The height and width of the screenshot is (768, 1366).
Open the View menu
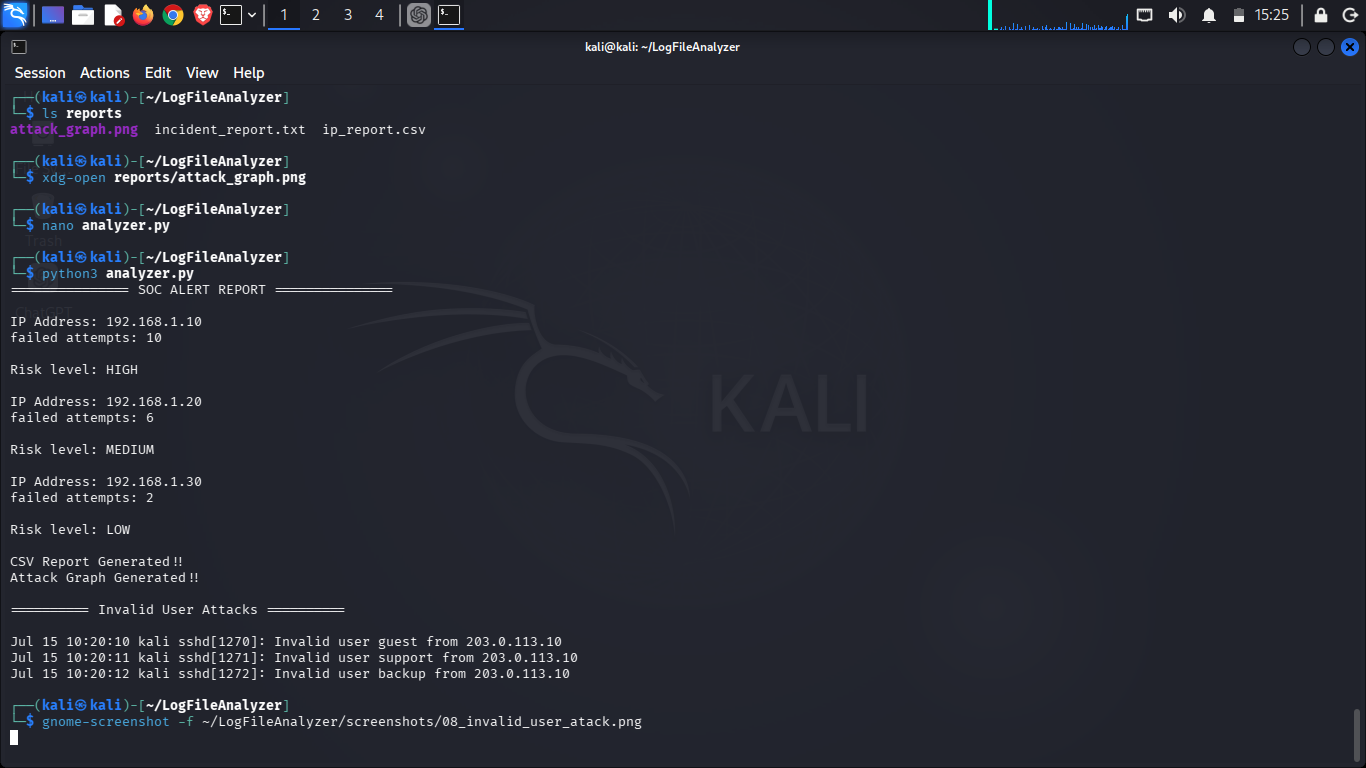202,73
